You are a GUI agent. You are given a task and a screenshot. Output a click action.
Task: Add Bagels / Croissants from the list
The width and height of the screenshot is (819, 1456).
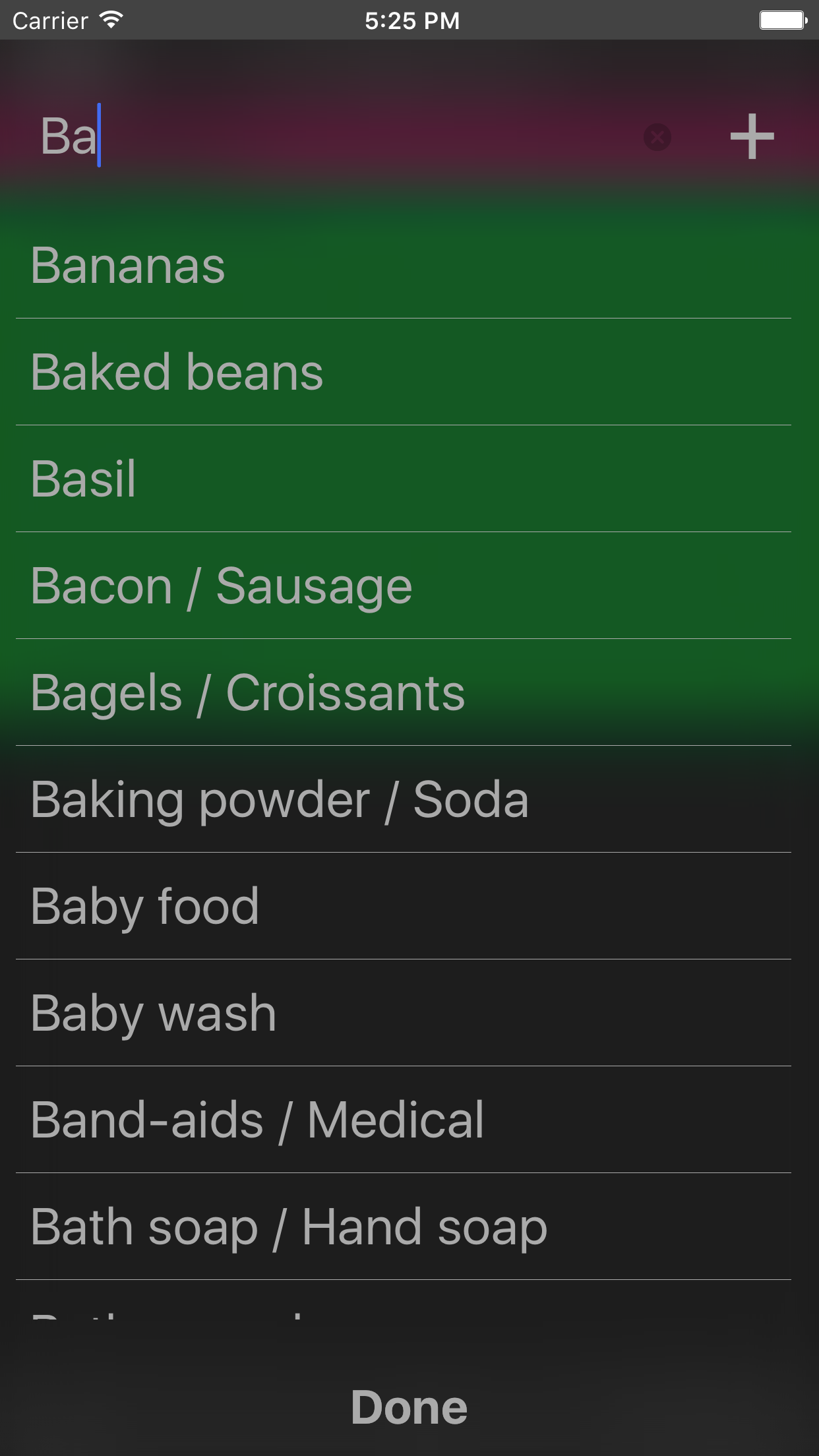(247, 693)
